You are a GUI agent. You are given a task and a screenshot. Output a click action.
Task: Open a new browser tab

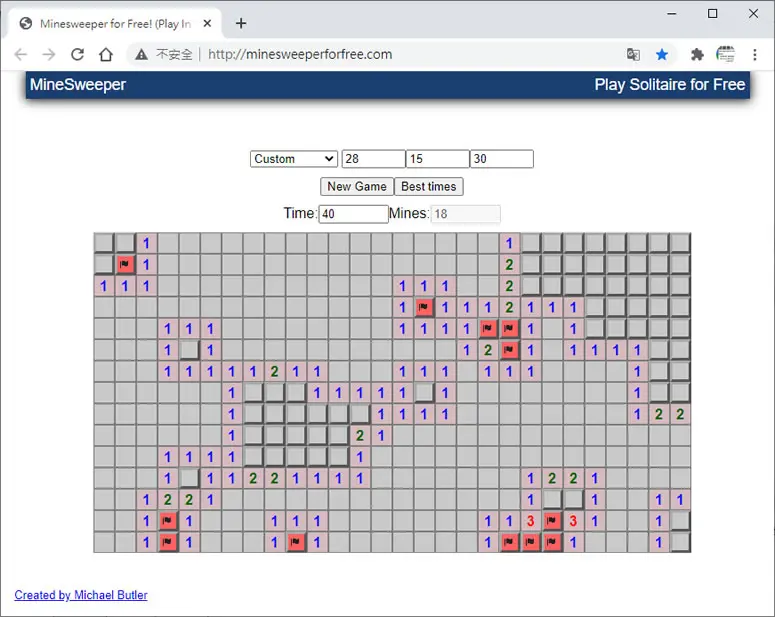point(241,23)
